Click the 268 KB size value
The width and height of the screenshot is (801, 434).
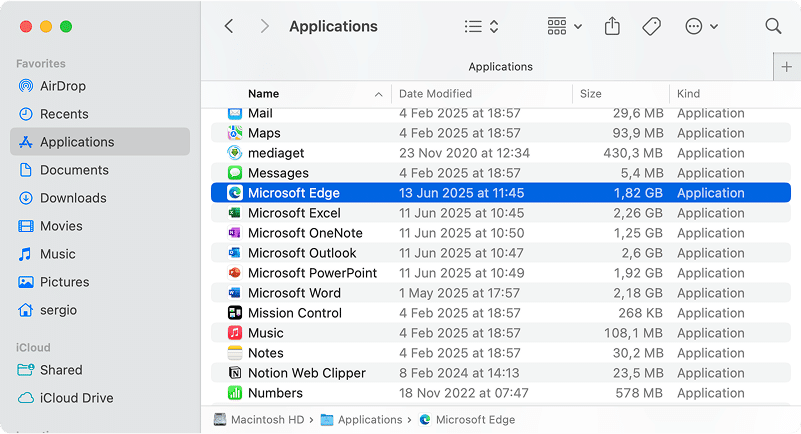640,313
